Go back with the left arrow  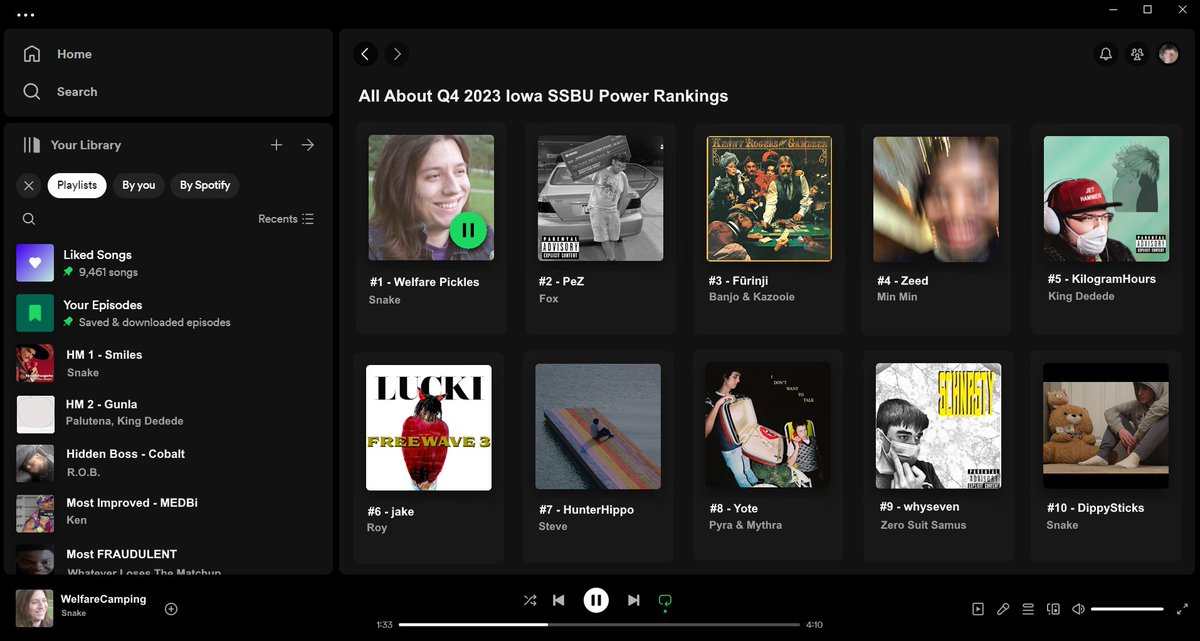(x=365, y=54)
